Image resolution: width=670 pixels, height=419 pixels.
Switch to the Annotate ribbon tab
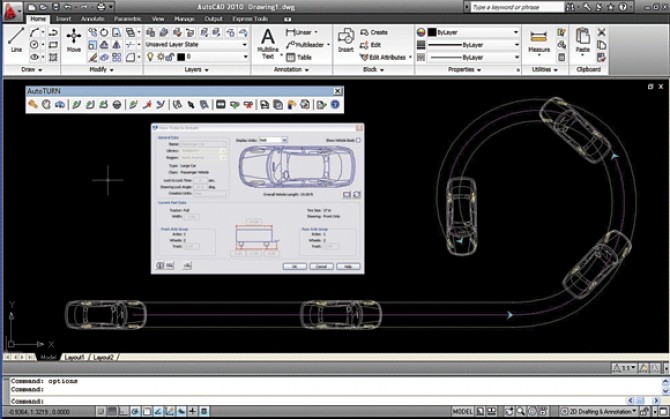[92, 19]
